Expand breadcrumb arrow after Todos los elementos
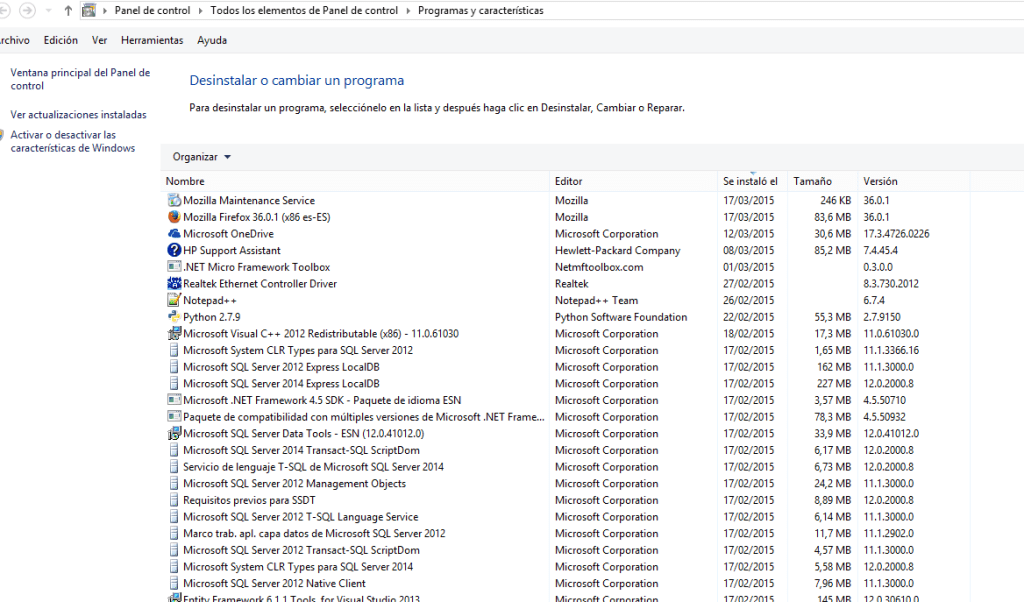Screen dimensions: 1024x602 pos(408,10)
